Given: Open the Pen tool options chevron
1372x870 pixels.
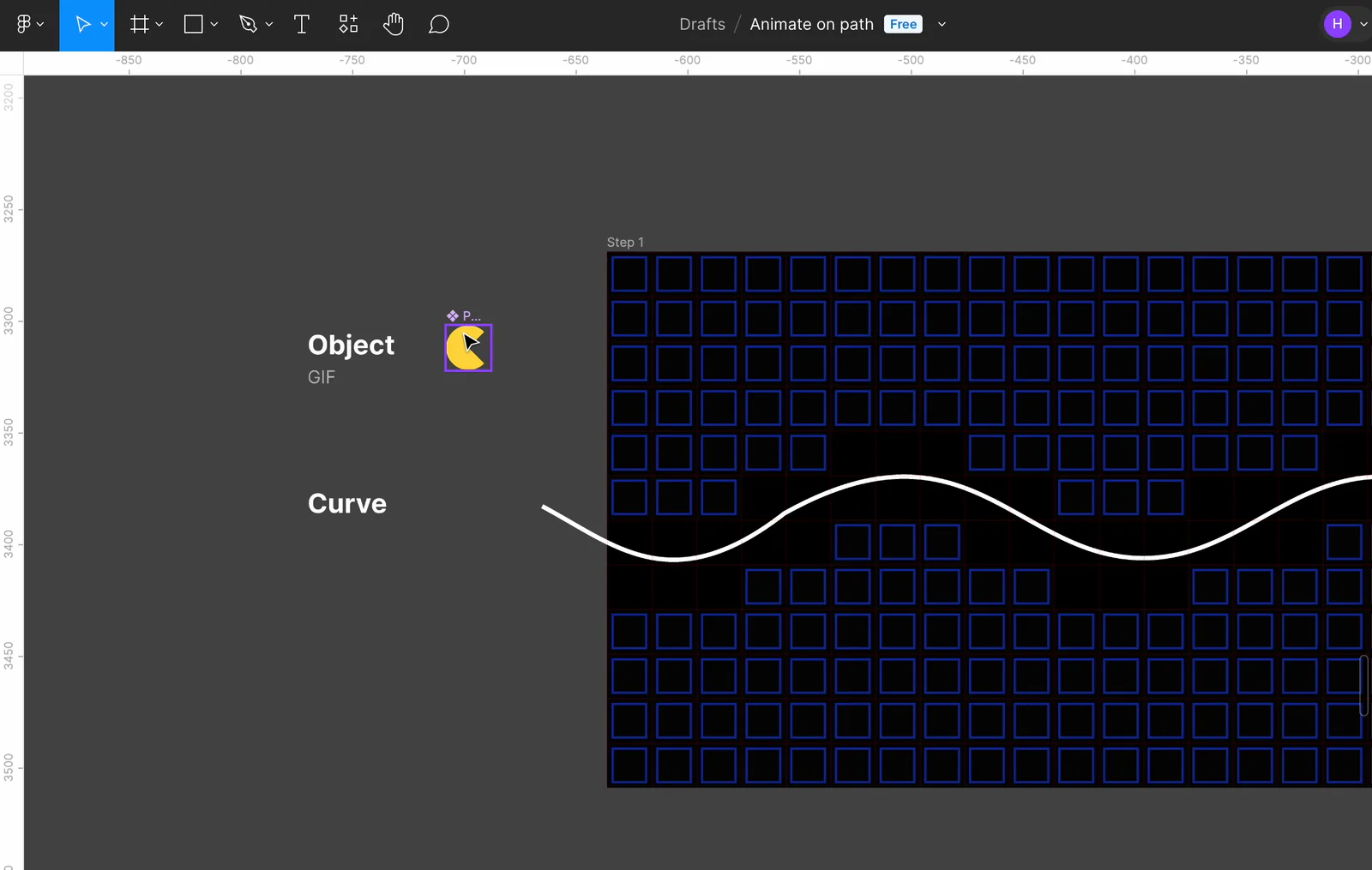Looking at the screenshot, I should (269, 25).
